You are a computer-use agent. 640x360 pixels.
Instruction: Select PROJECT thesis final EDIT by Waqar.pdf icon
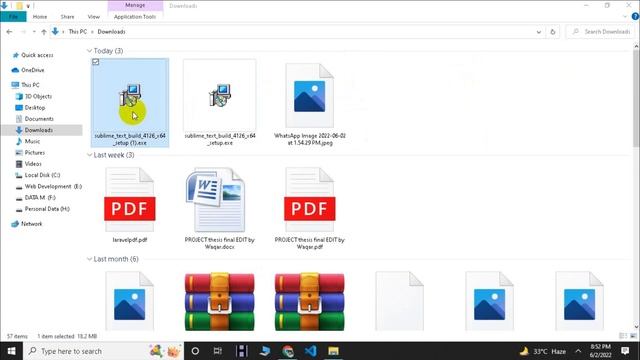[309, 200]
